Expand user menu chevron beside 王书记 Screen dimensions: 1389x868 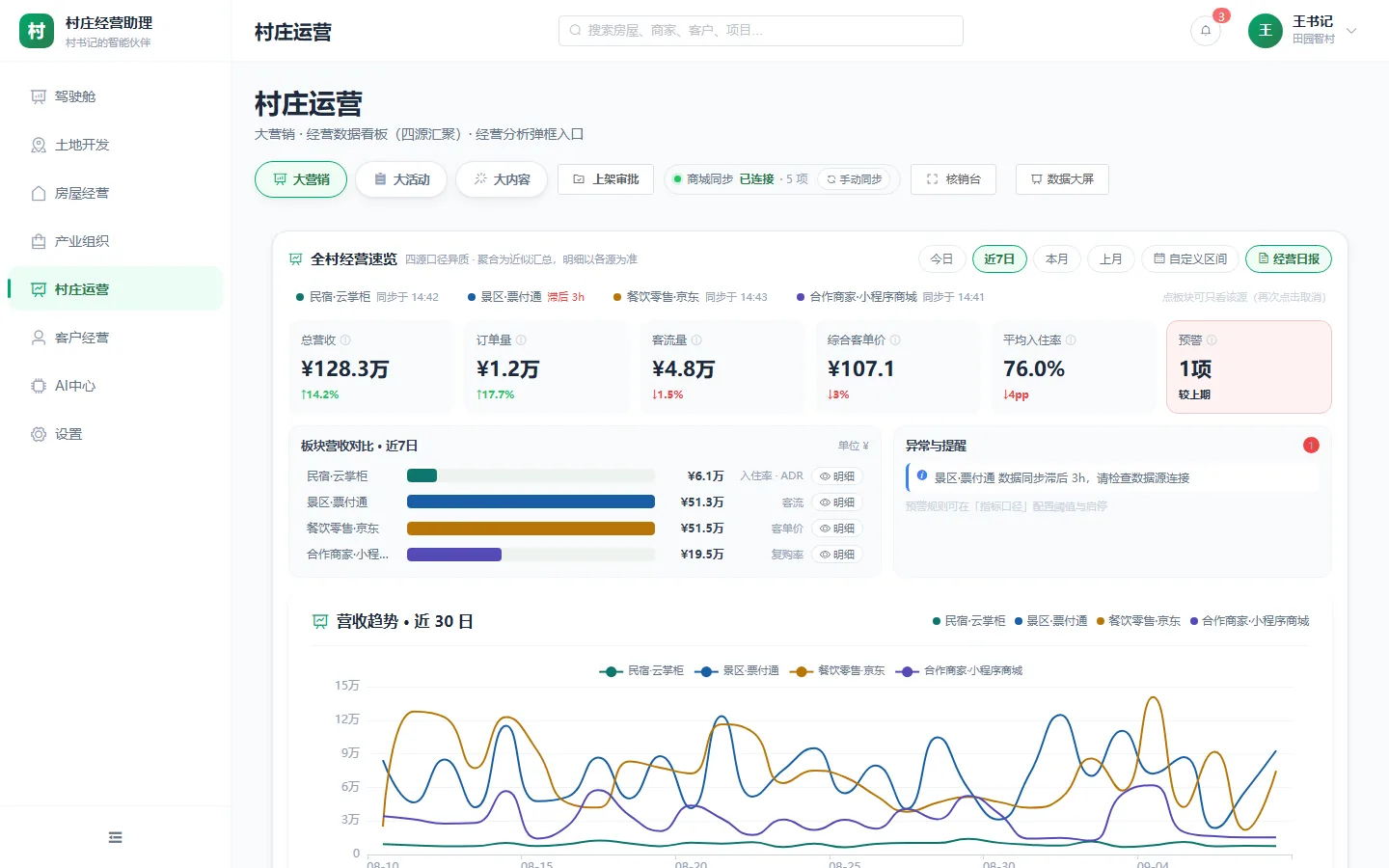(1351, 31)
